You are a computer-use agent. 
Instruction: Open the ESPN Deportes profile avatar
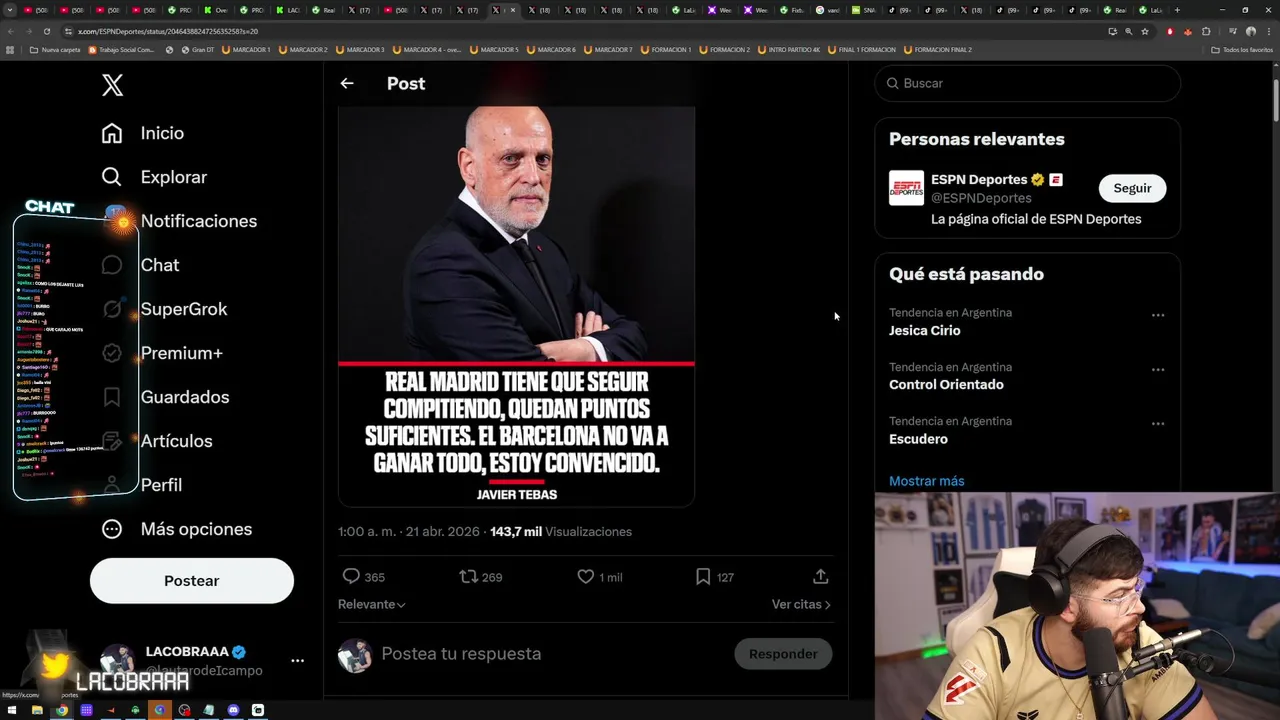(907, 188)
